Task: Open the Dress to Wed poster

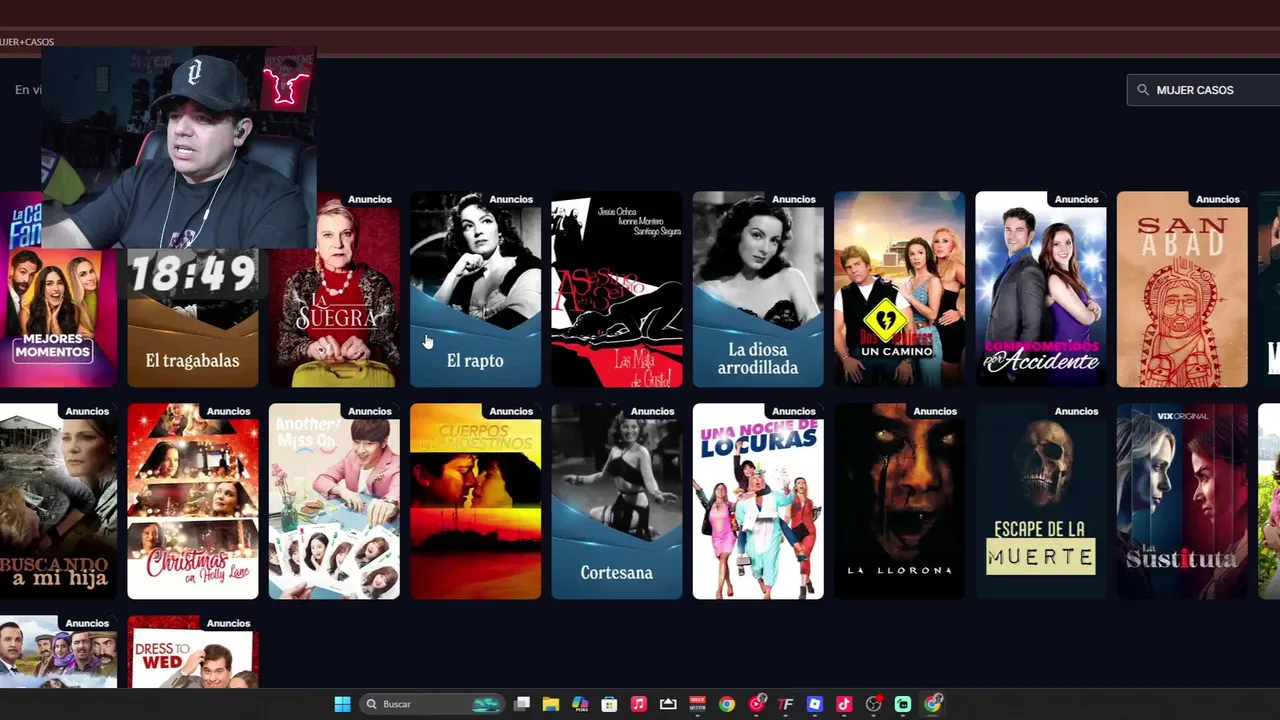Action: pos(192,652)
